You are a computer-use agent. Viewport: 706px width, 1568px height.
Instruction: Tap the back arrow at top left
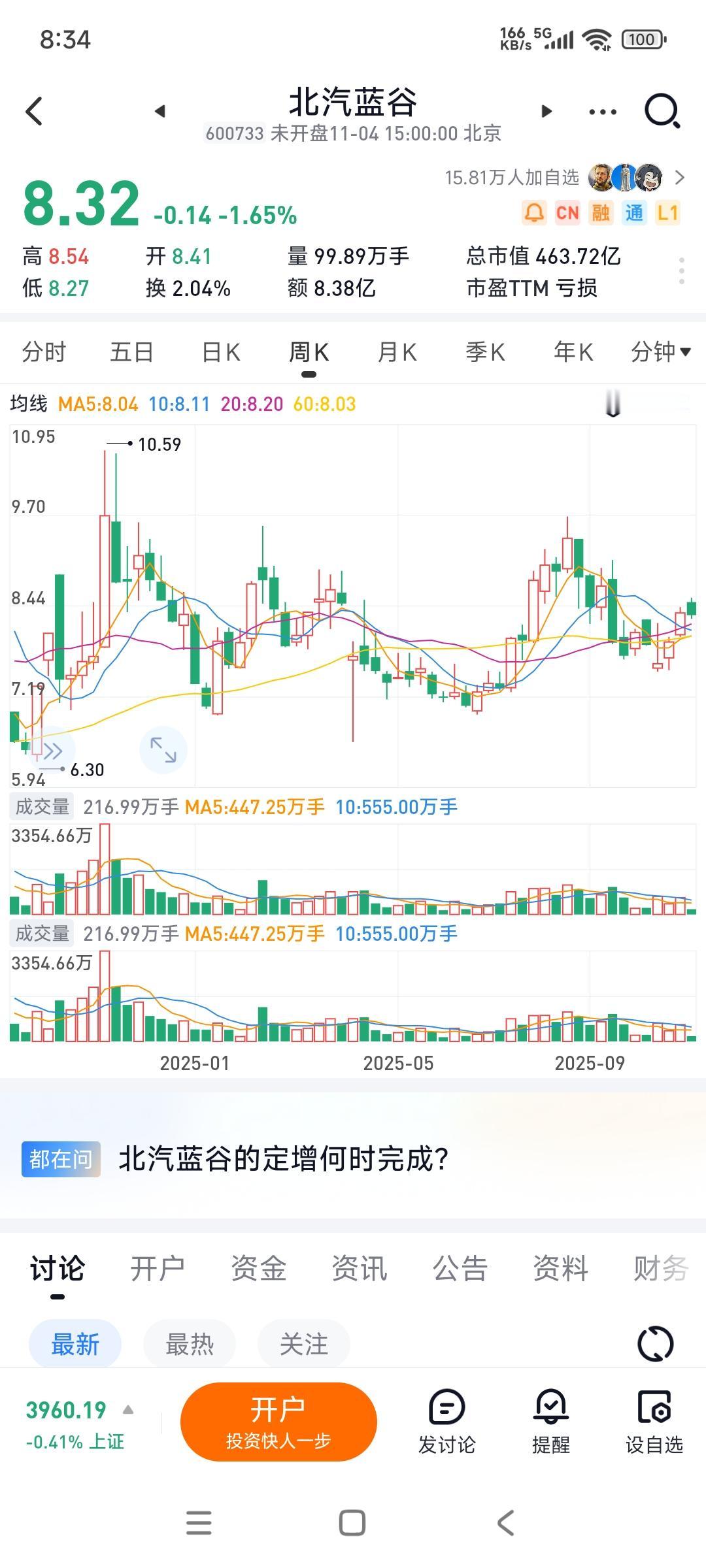[x=34, y=111]
